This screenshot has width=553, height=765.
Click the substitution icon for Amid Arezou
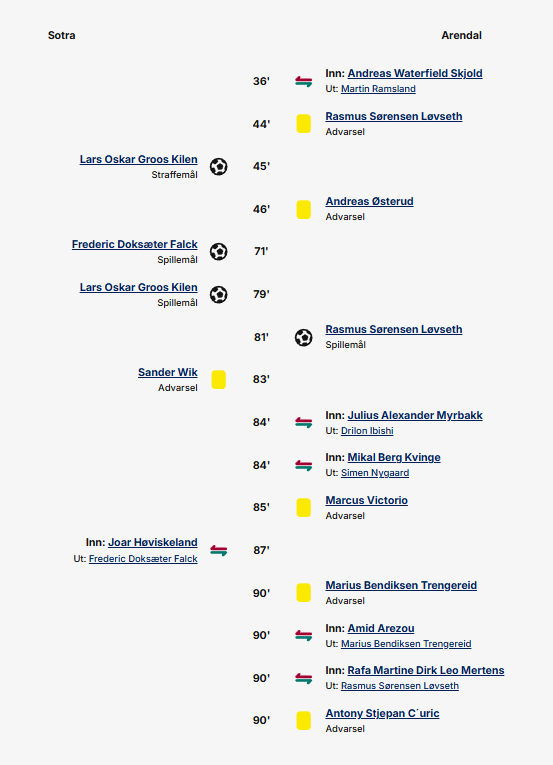pyautogui.click(x=304, y=636)
